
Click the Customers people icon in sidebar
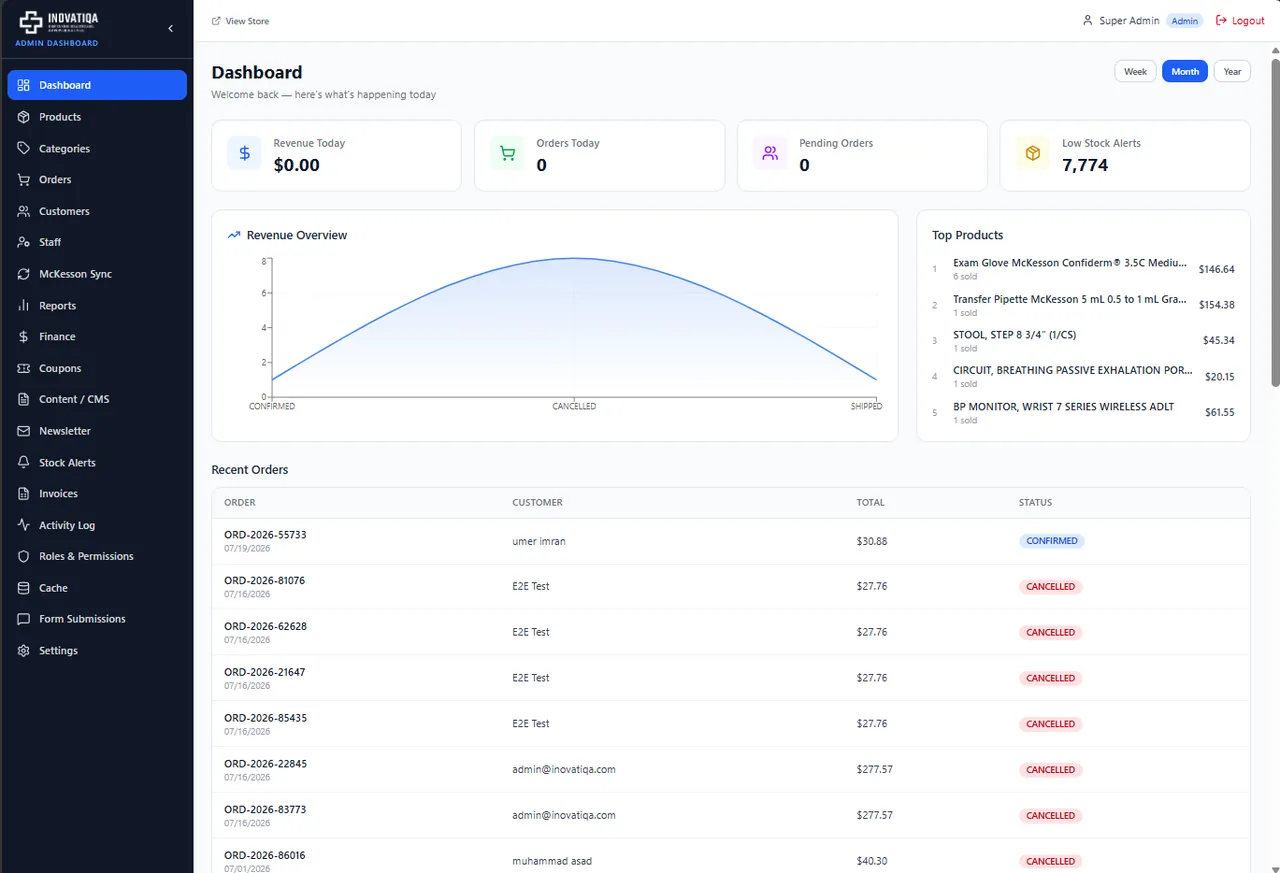click(24, 211)
